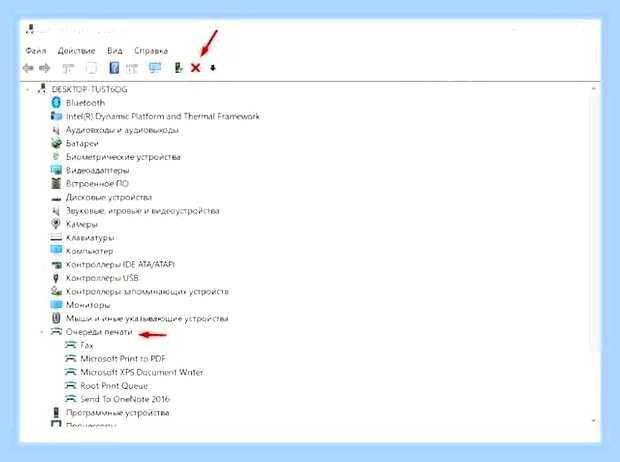Select Microsoft Print to PDF

[x=123, y=359]
